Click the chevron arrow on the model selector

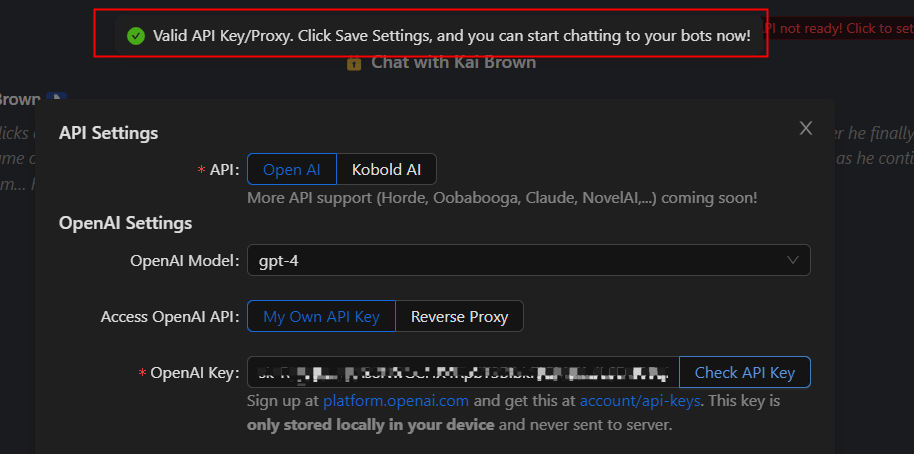(x=794, y=261)
